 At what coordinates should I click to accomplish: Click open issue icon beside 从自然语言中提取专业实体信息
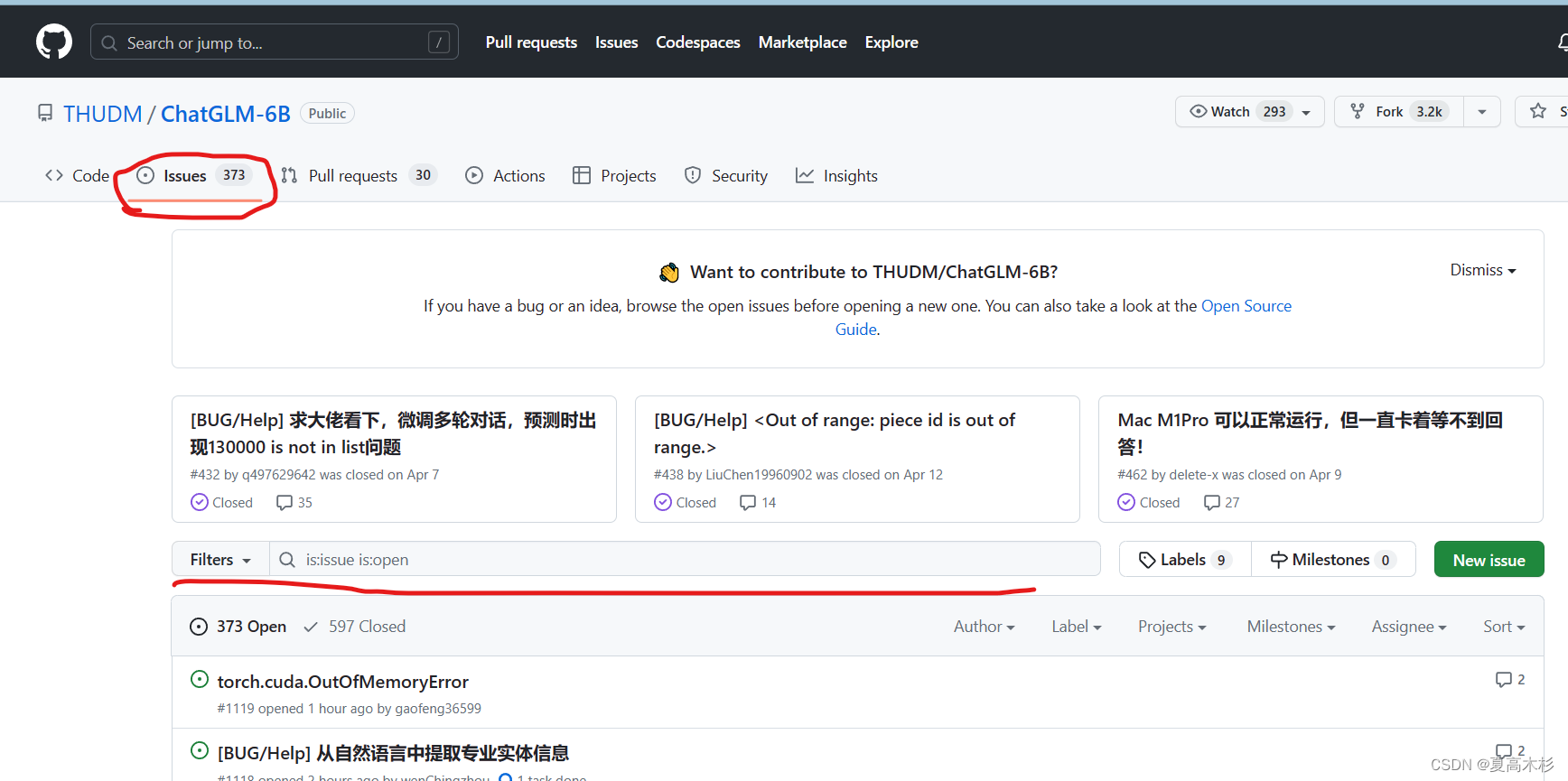pos(200,750)
